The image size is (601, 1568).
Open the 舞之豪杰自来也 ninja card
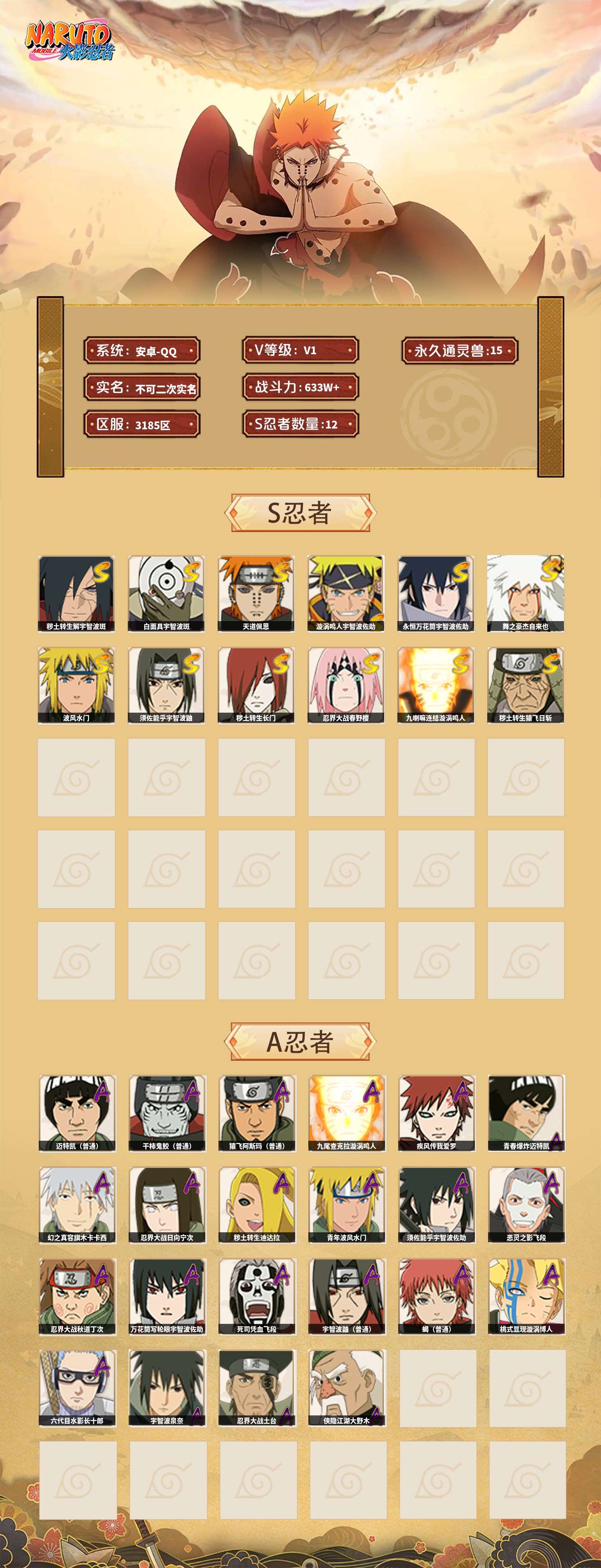pos(526,593)
